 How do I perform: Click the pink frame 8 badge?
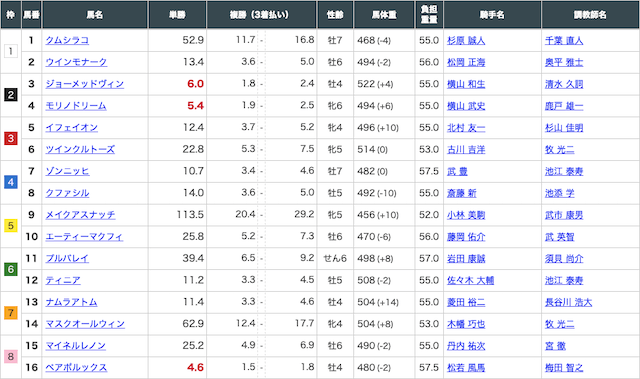(11, 357)
